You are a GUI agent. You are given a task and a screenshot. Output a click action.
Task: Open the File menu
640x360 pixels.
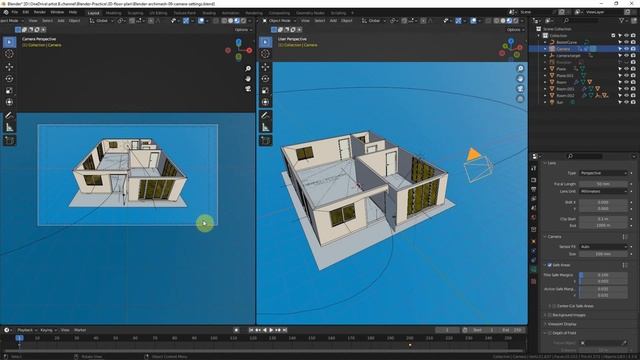[15, 12]
